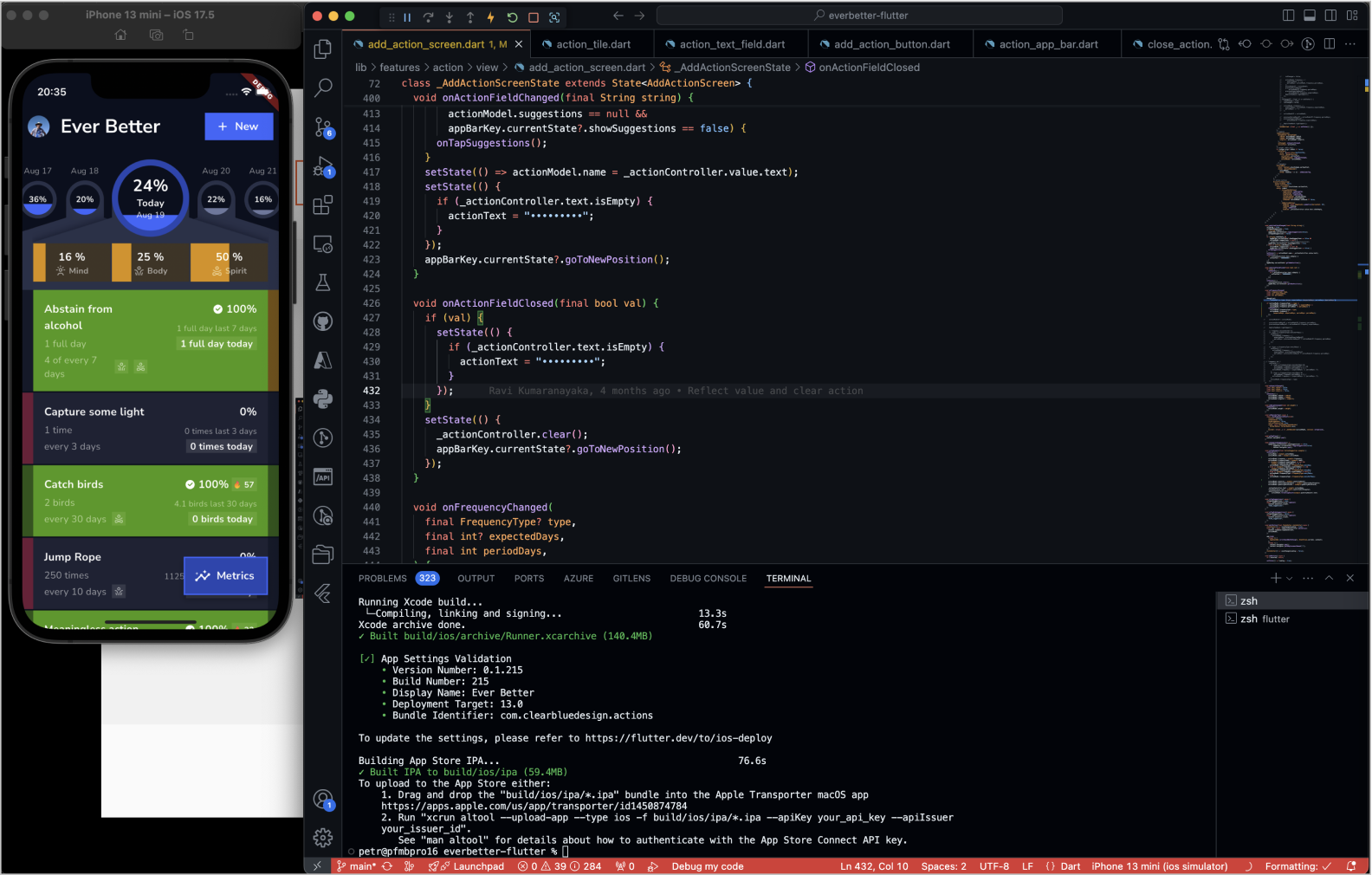This screenshot has height=875, width=1372.
Task: Open the GitLens panel tab
Action: pos(631,579)
